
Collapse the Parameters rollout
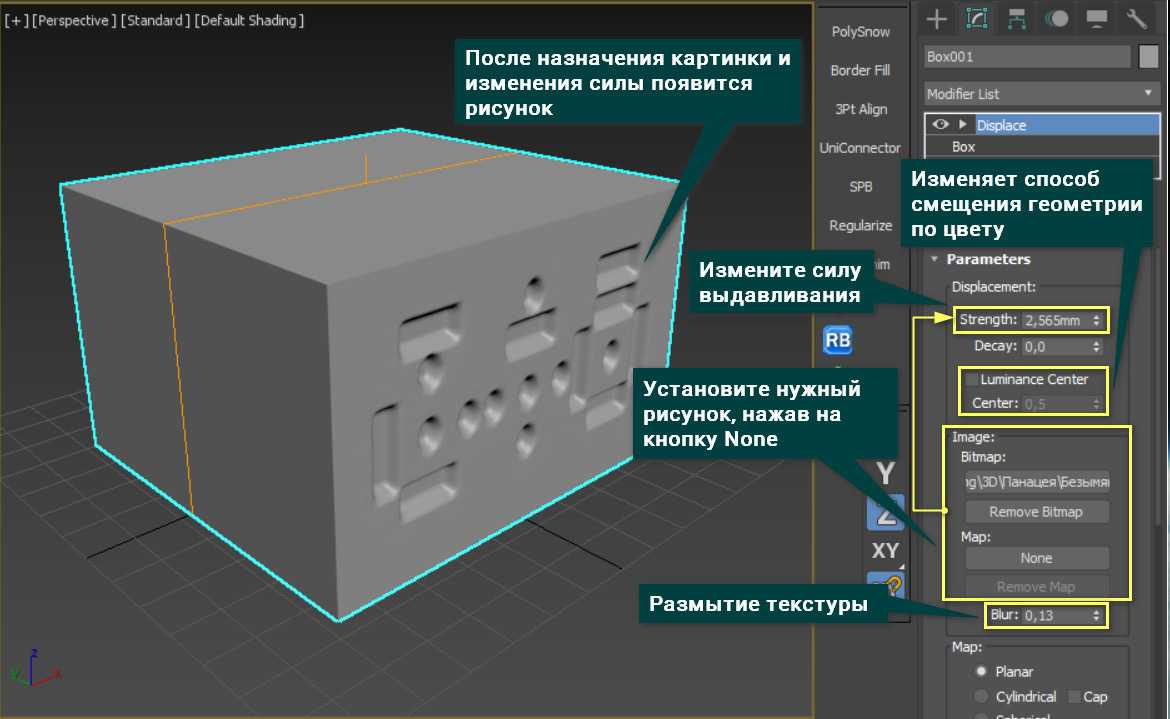click(x=935, y=259)
